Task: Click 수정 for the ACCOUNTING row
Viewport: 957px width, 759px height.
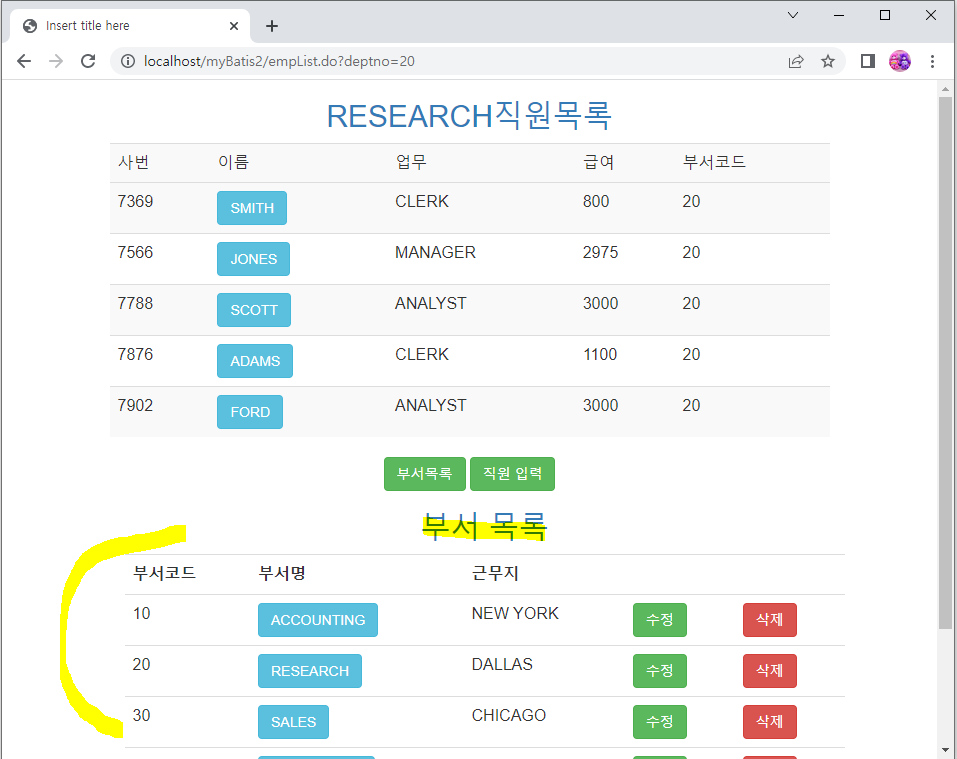Action: coord(660,620)
